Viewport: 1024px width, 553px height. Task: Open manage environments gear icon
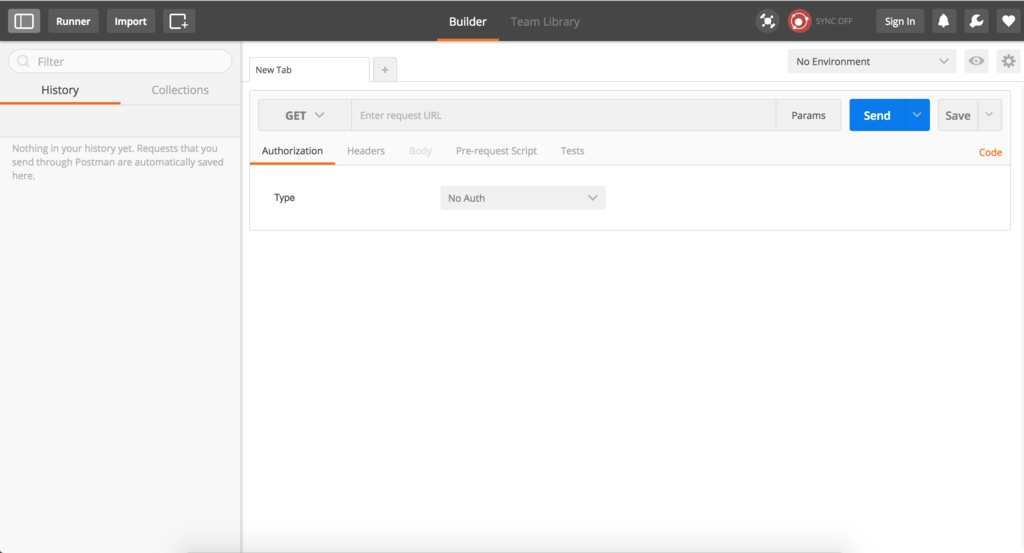[1009, 61]
